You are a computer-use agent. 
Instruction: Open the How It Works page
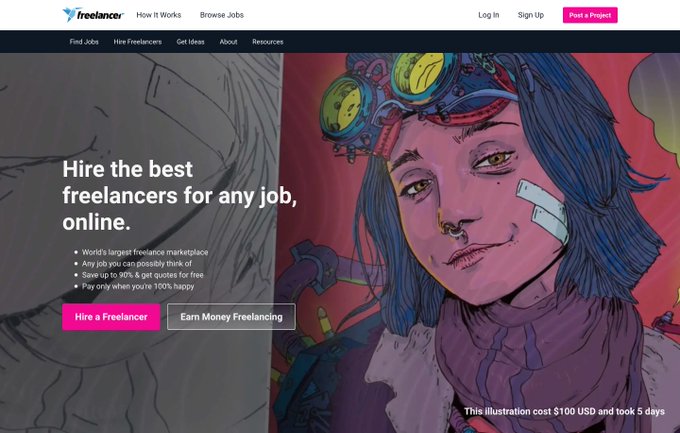tap(159, 15)
